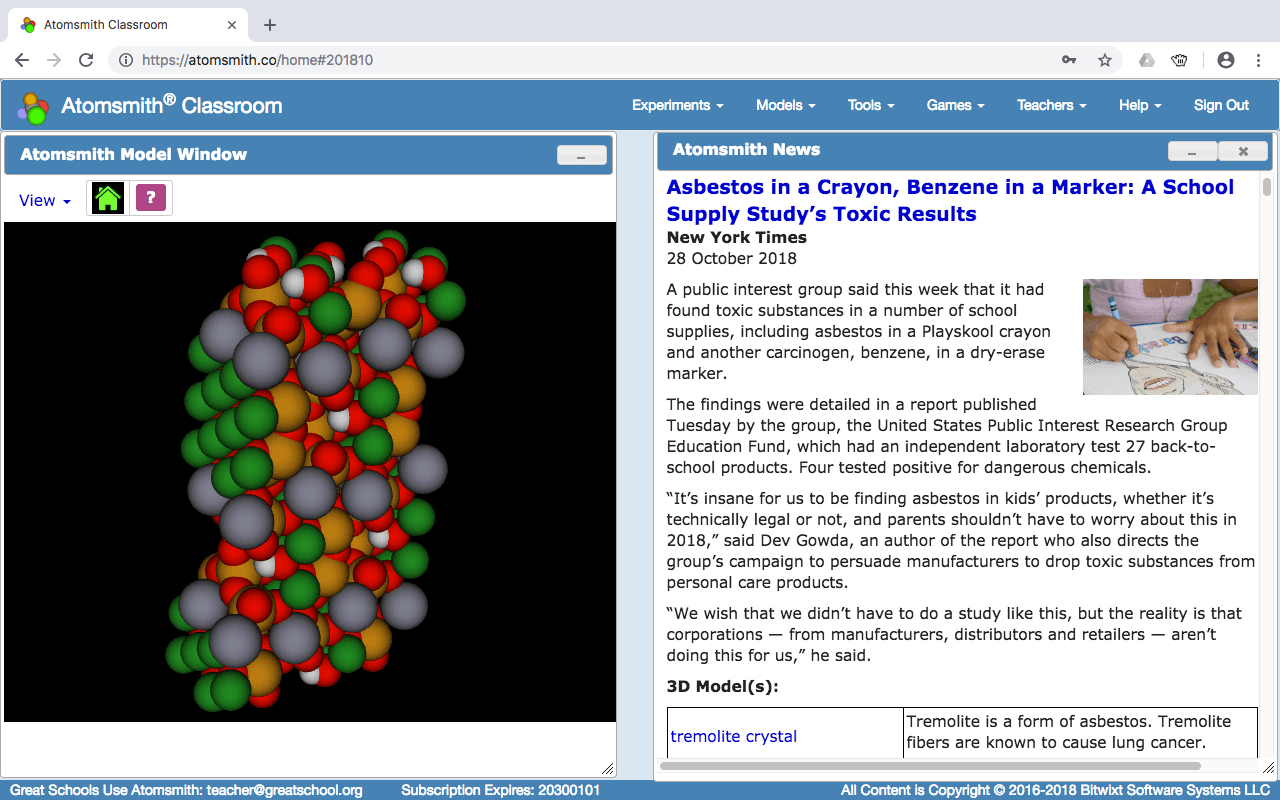Click the date '28 October 2018'

732,259
